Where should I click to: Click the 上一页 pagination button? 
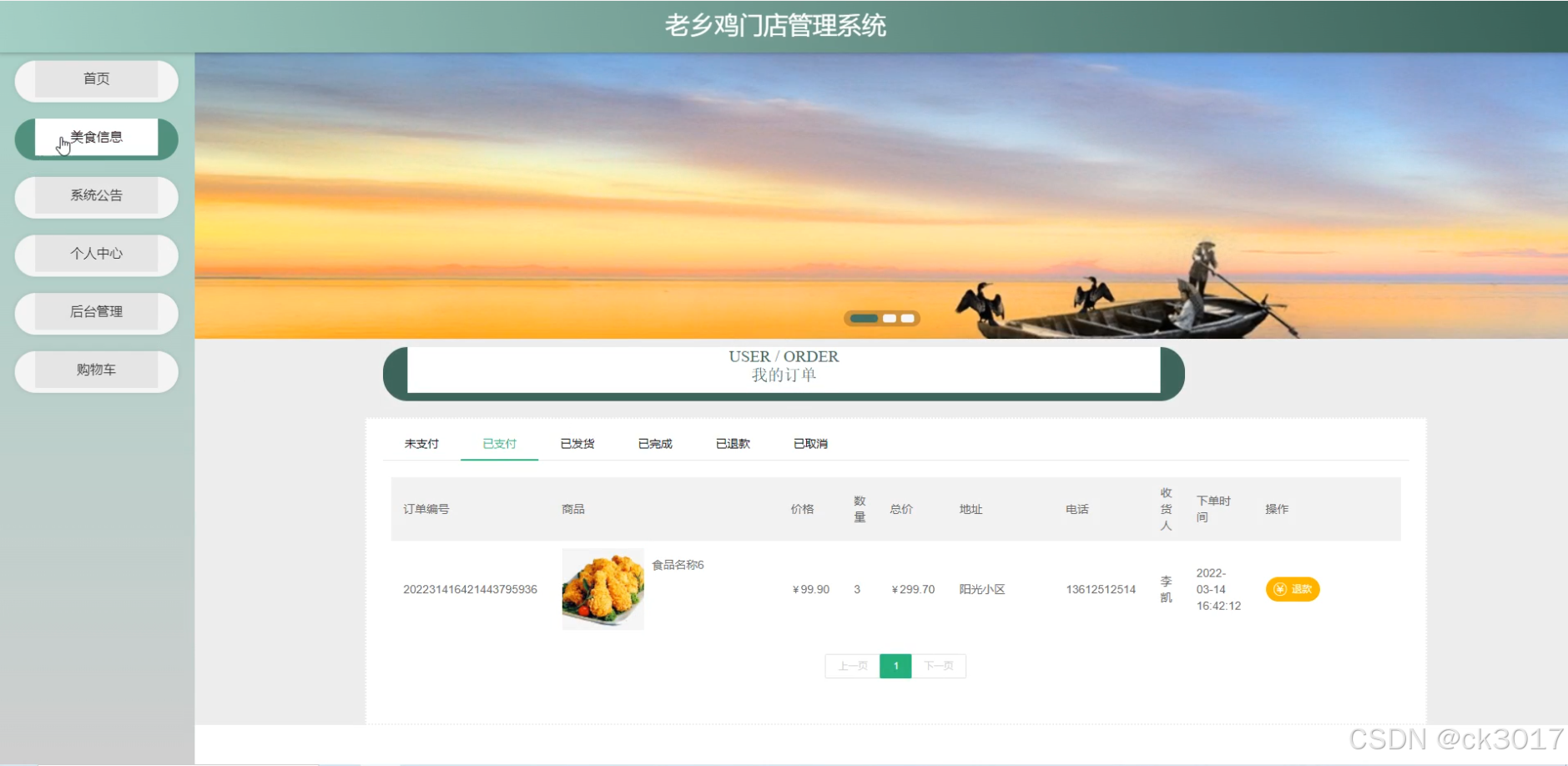(x=852, y=666)
